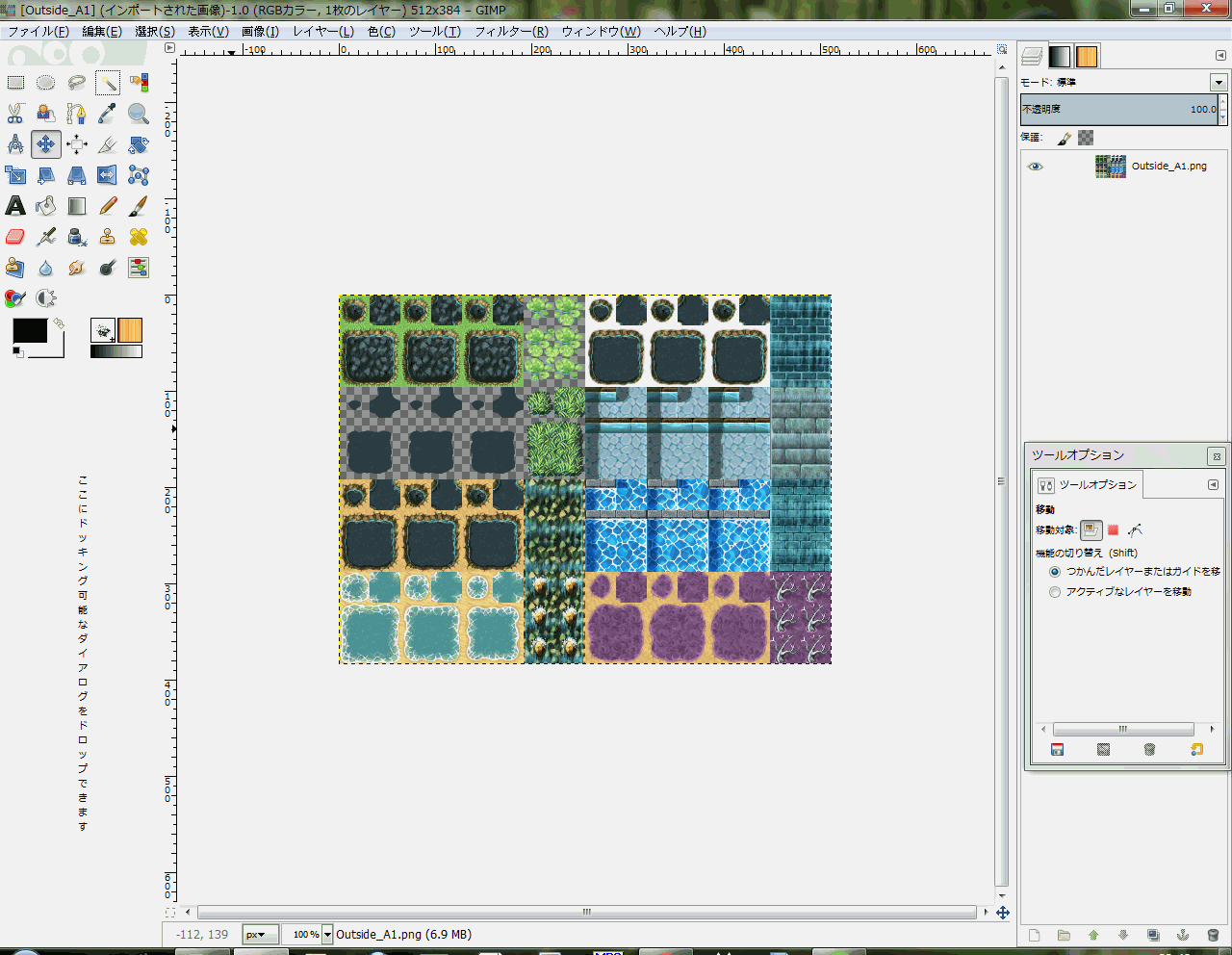Screen dimensions: 1232x955
Task: Select the Paths pen tool
Action: point(77,114)
